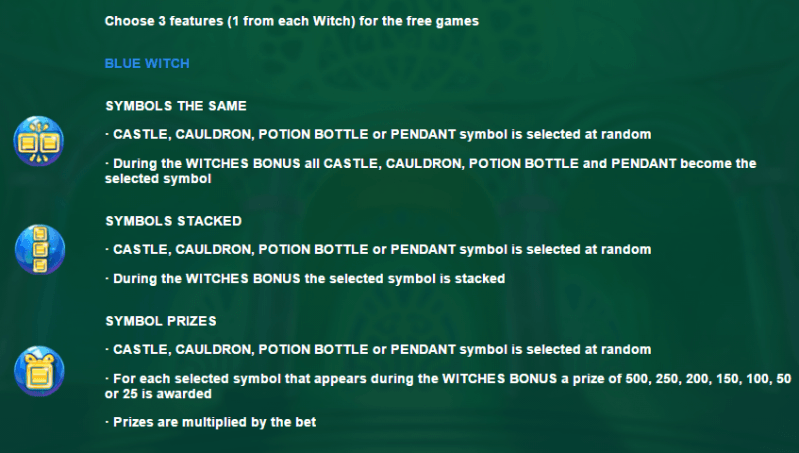799x453 pixels.
Task: Click the SYMBOL PRIZES title
Action: (161, 321)
